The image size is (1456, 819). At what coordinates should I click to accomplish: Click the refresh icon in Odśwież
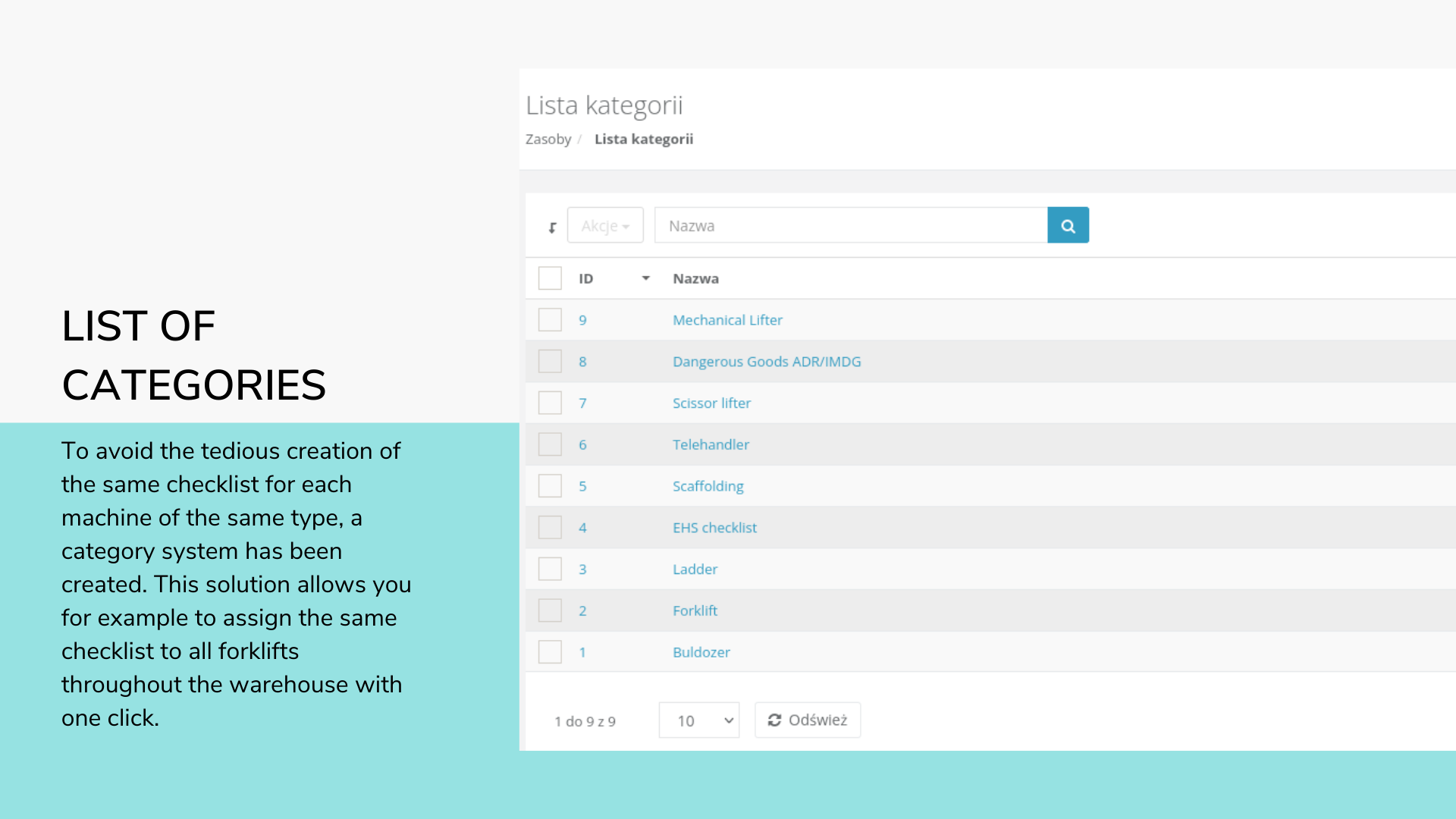(774, 720)
